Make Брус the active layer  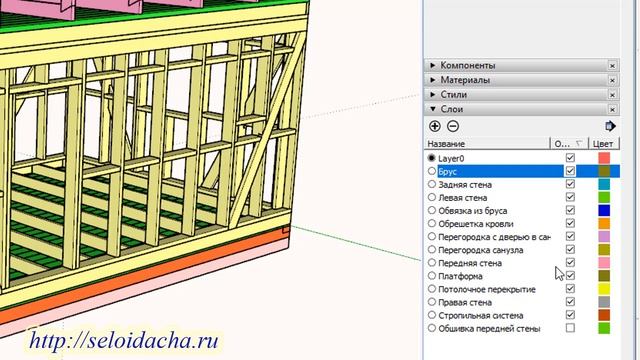point(431,171)
